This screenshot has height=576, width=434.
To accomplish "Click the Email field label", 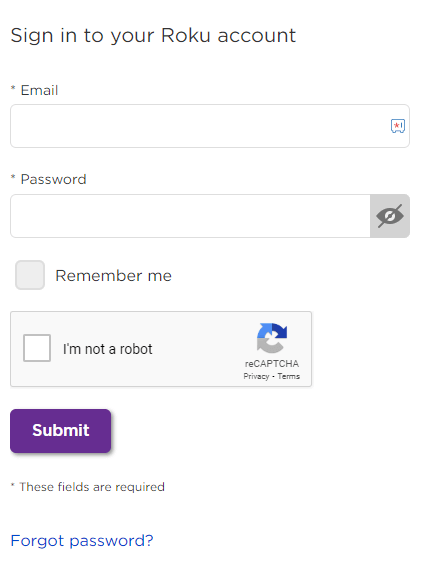I will tap(39, 90).
